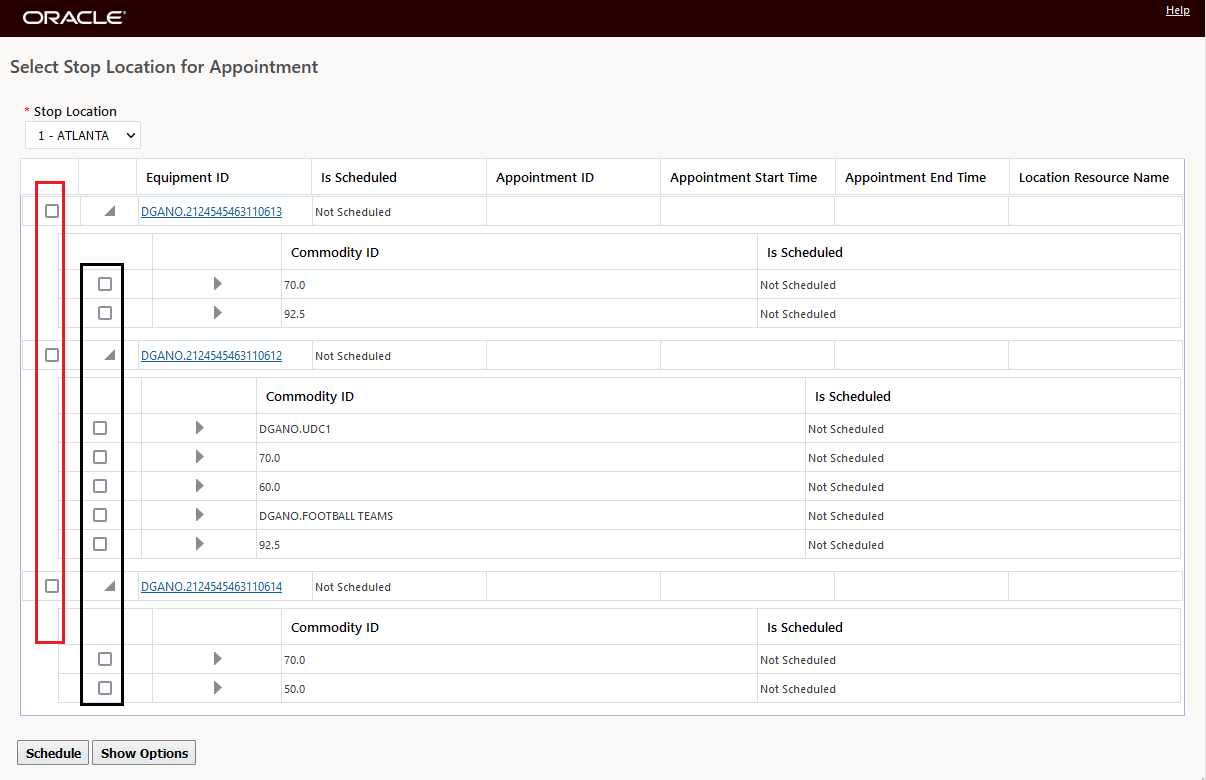Image resolution: width=1206 pixels, height=780 pixels.
Task: Check the box for equipment DGANO.2124545463110612
Action: [52, 355]
